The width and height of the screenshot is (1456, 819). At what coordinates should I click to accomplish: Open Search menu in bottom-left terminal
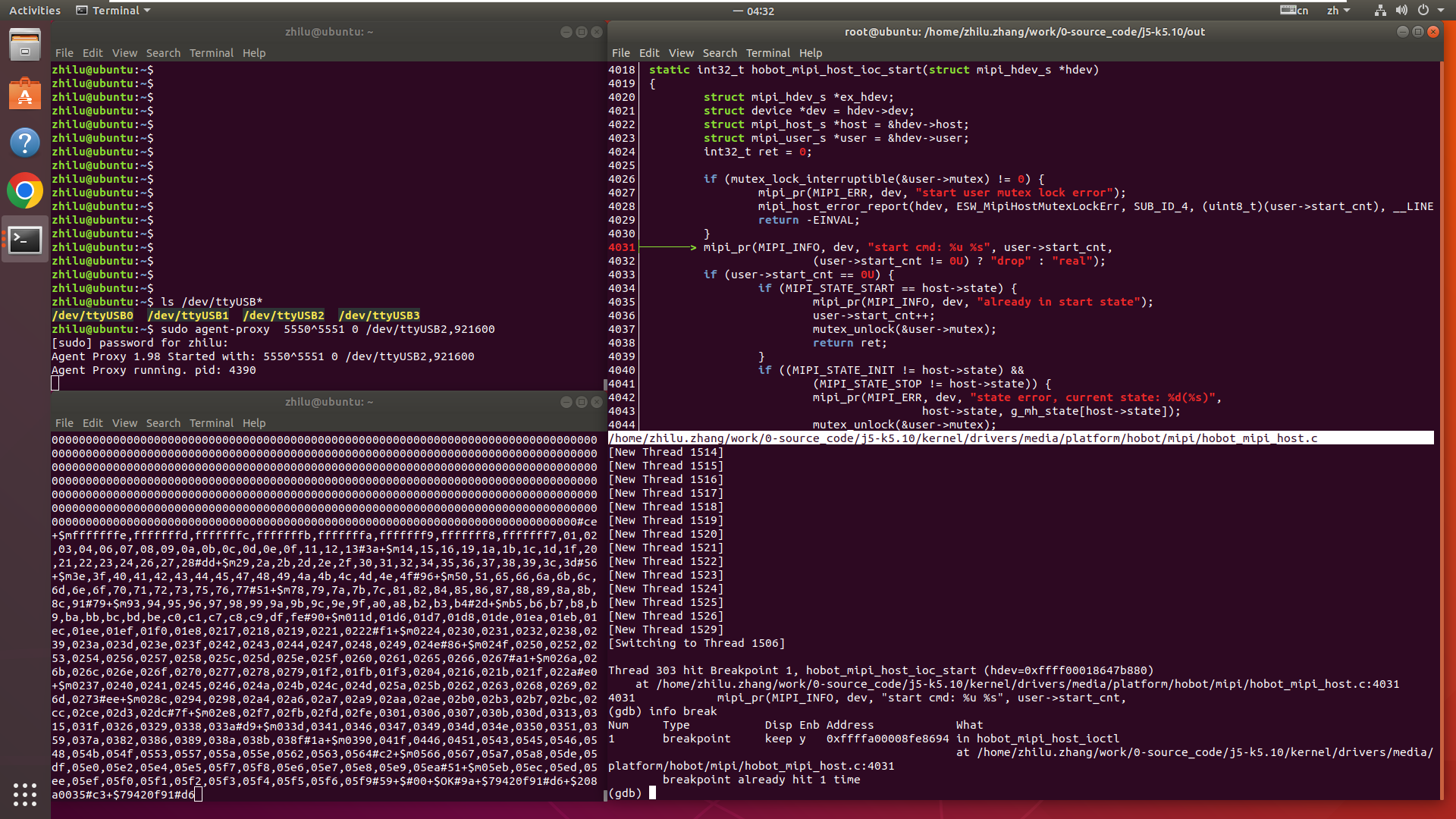(x=163, y=423)
